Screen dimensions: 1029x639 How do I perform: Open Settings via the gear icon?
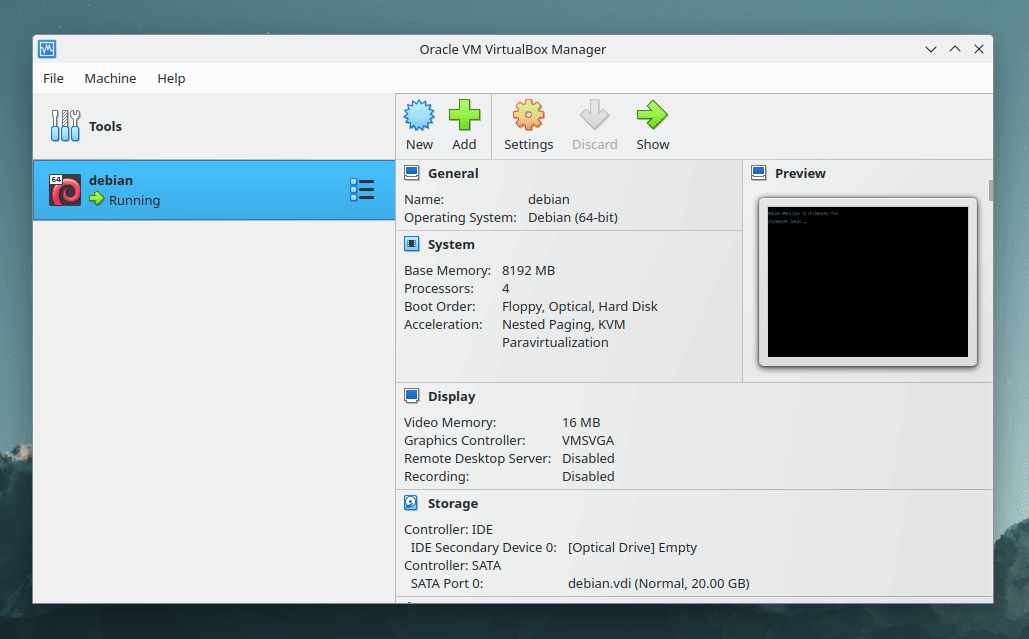528,115
